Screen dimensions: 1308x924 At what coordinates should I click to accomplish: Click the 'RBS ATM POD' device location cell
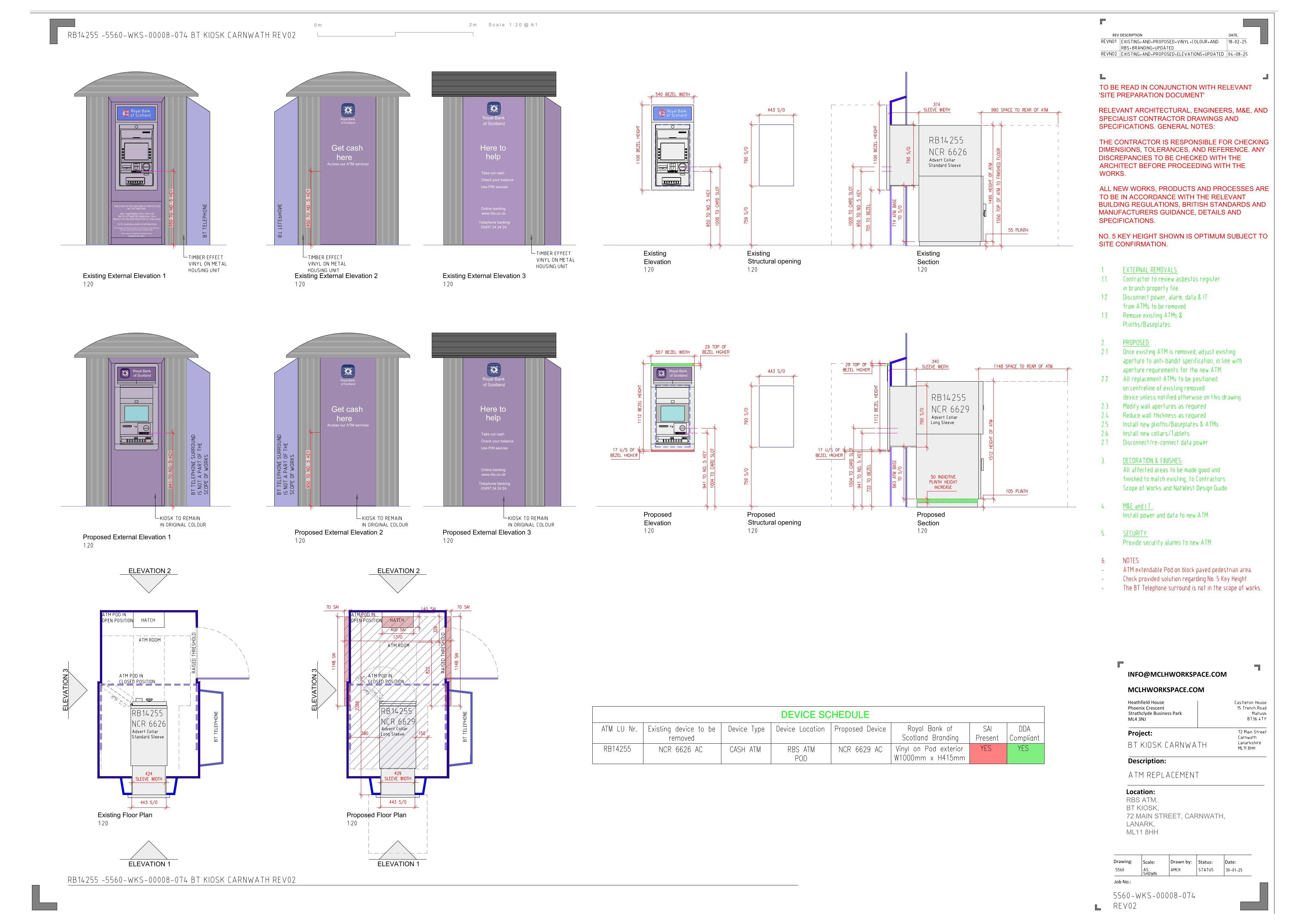(x=800, y=754)
